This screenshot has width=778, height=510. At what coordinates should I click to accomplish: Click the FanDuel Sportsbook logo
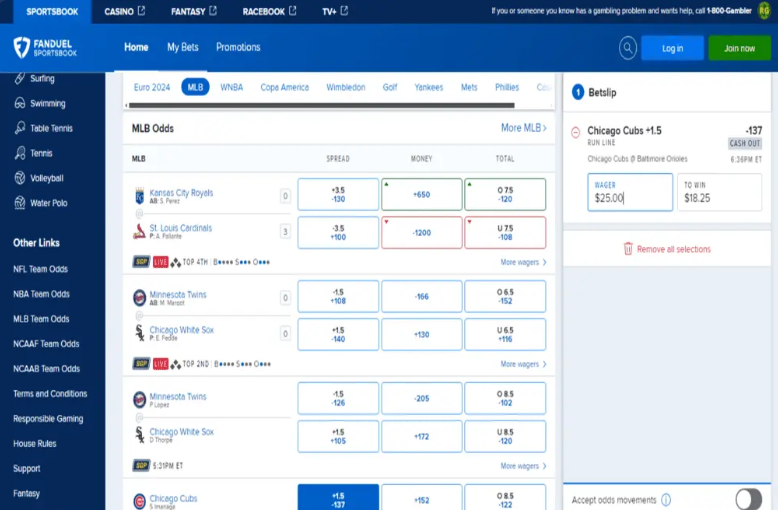pyautogui.click(x=45, y=48)
